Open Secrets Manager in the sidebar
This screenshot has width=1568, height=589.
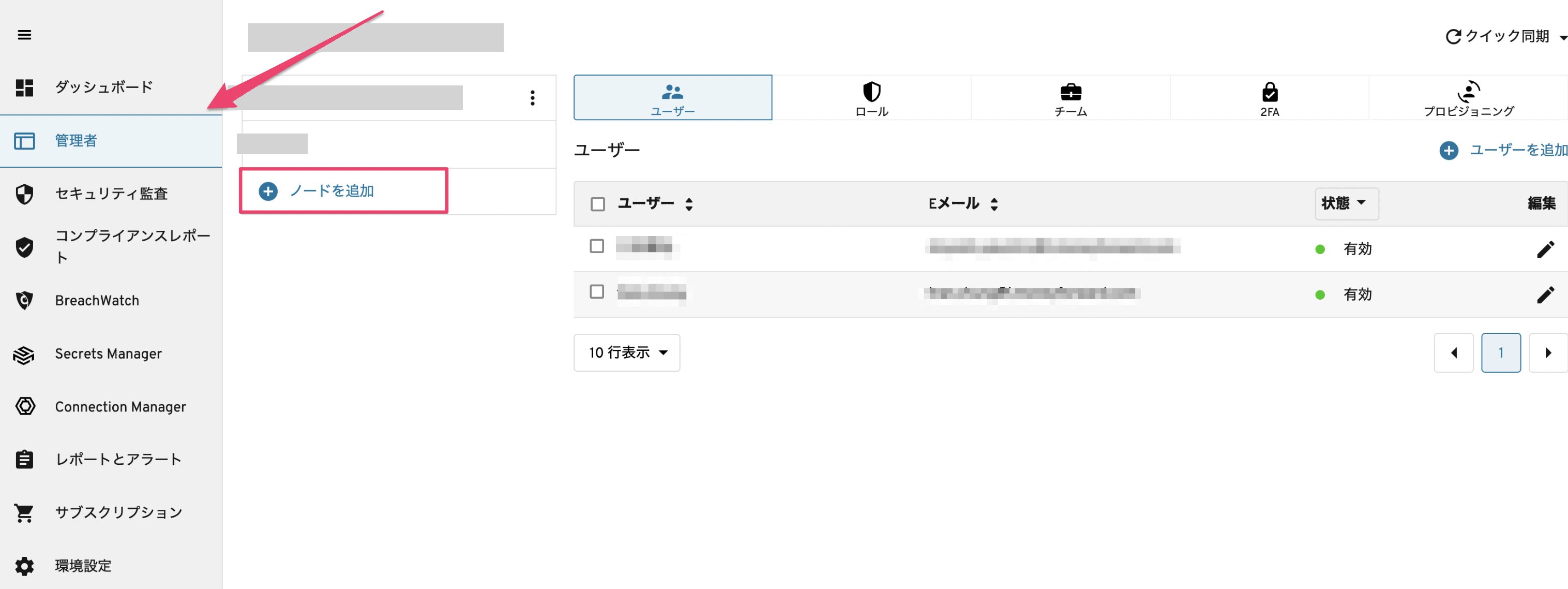click(x=111, y=354)
